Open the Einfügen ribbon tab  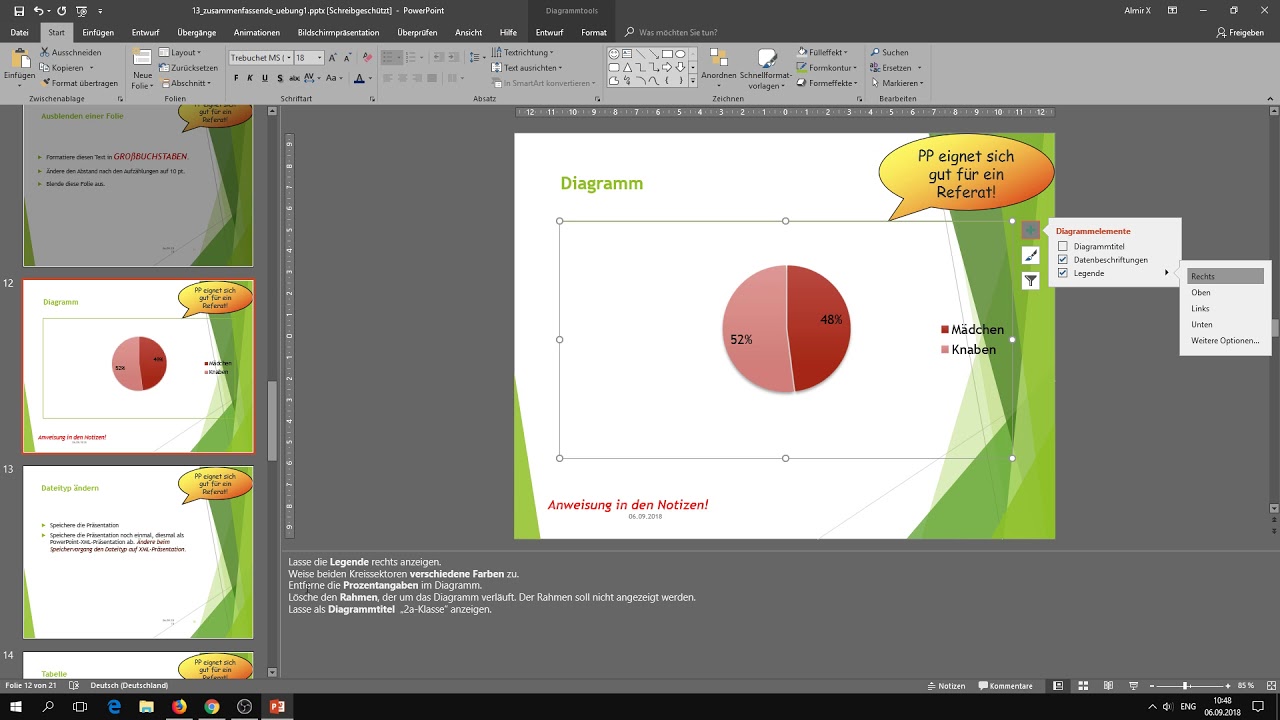pyautogui.click(x=98, y=32)
